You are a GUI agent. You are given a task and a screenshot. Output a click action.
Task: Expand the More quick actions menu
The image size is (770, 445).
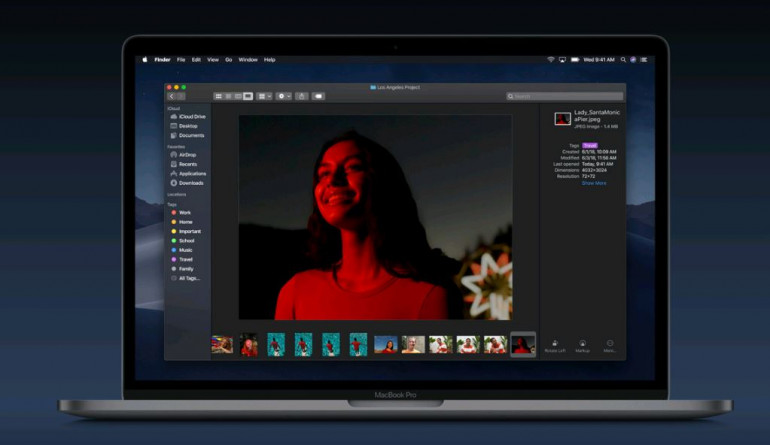tap(610, 345)
